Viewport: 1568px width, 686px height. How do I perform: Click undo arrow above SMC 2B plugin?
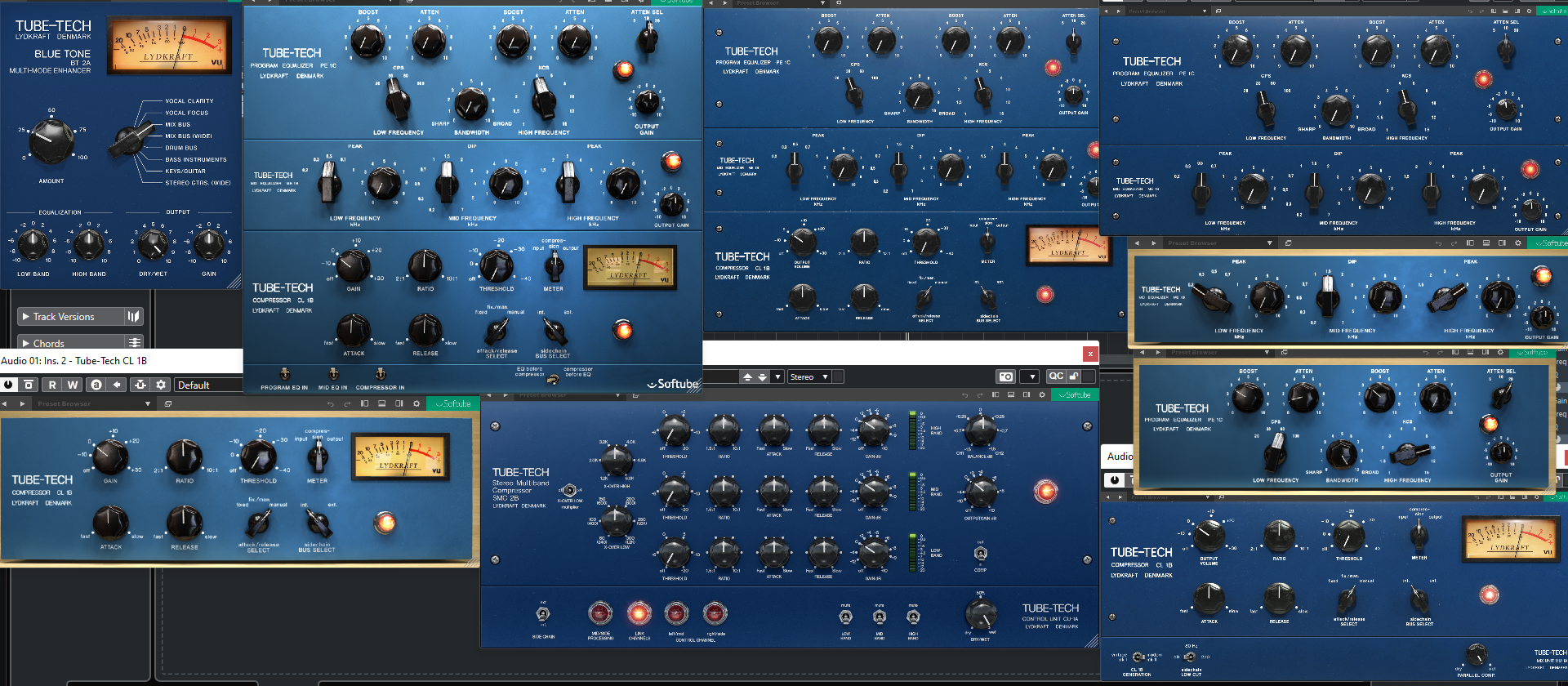coord(964,395)
